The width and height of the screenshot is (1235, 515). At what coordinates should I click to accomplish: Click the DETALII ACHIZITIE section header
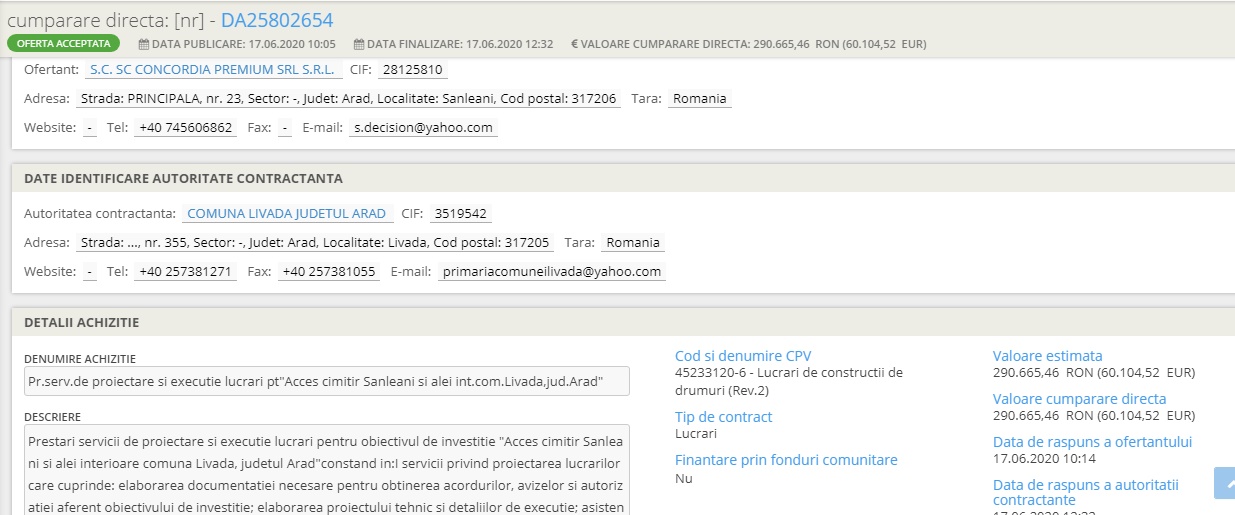click(82, 323)
